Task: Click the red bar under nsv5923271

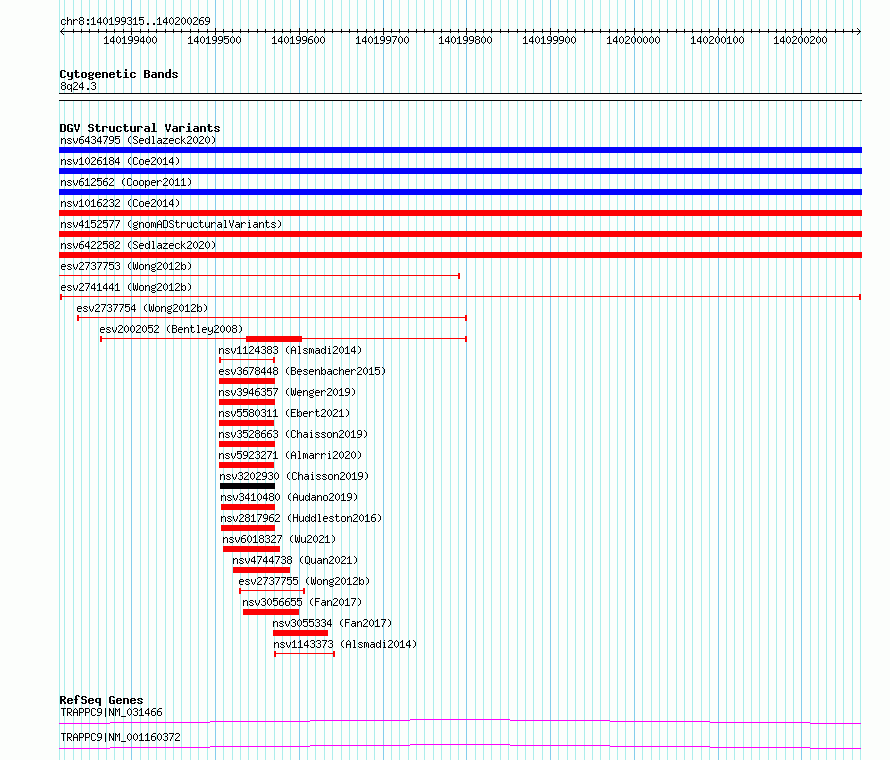Action: [246, 465]
